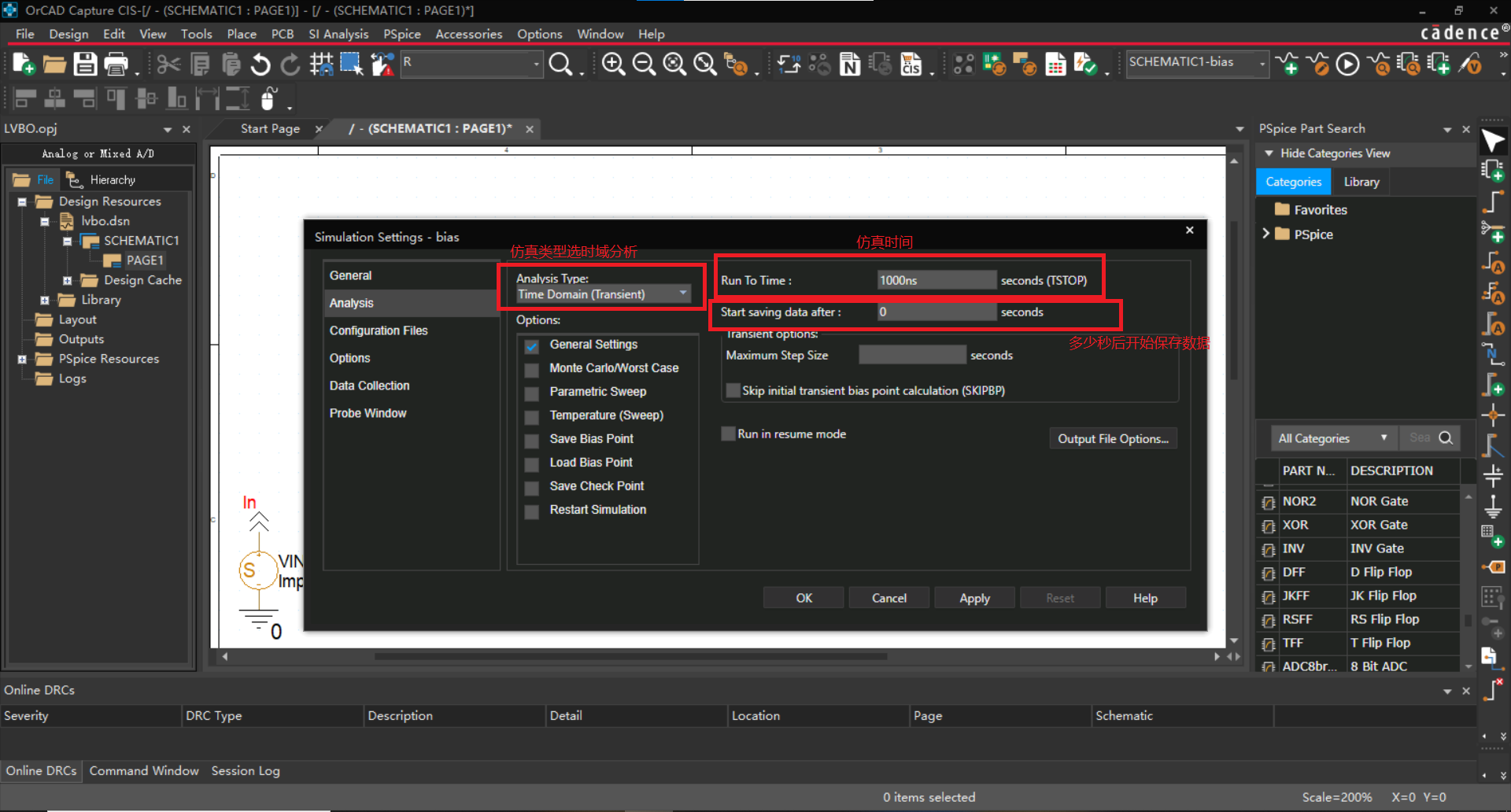Check Run in resume mode

pyautogui.click(x=729, y=434)
